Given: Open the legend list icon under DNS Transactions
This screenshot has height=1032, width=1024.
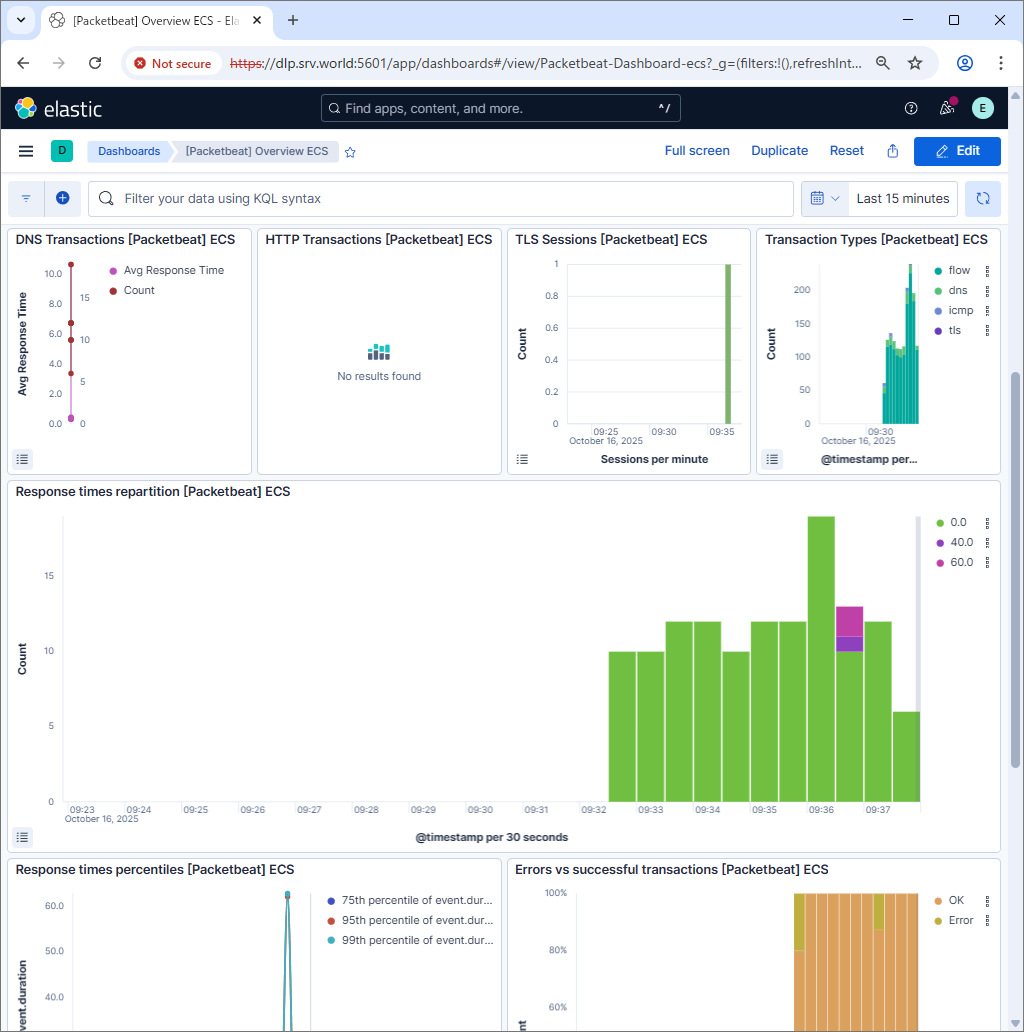Looking at the screenshot, I should (x=22, y=459).
